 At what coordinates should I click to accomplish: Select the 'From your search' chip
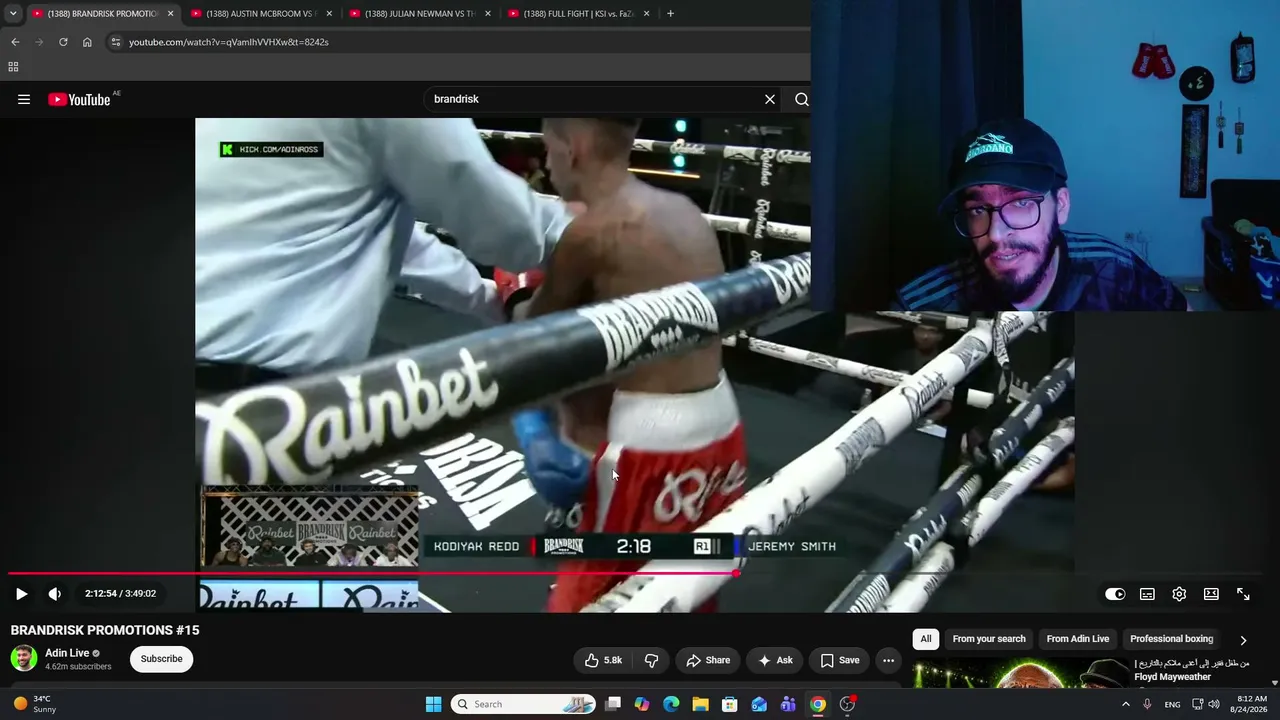tap(989, 639)
